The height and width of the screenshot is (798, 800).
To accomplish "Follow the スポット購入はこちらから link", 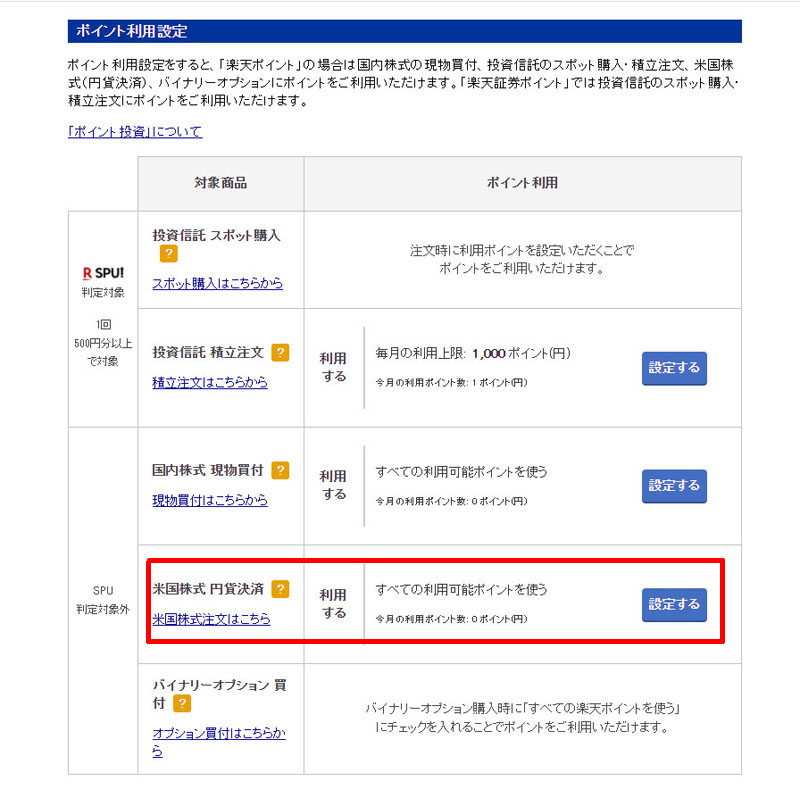I will coord(217,283).
